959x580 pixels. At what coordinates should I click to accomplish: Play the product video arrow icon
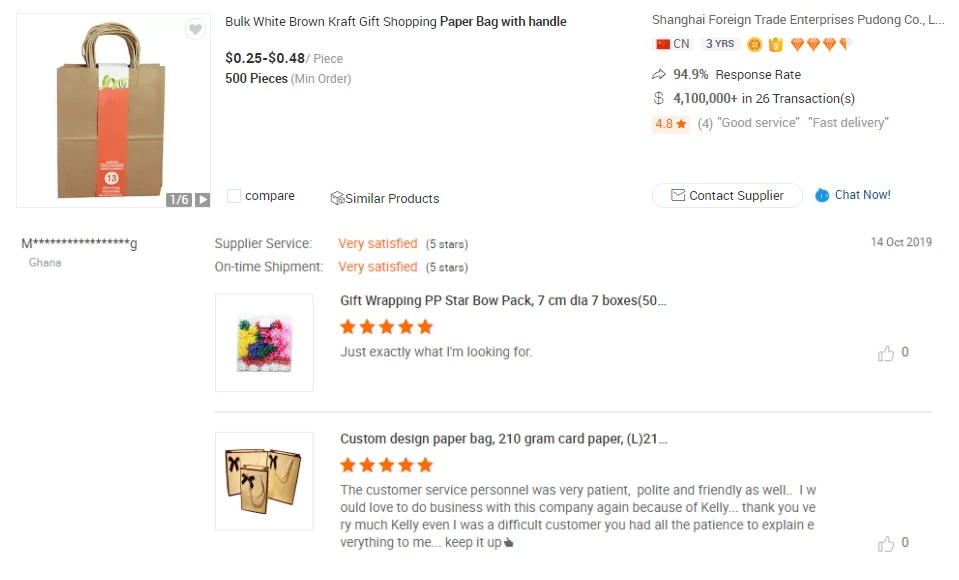coord(202,200)
